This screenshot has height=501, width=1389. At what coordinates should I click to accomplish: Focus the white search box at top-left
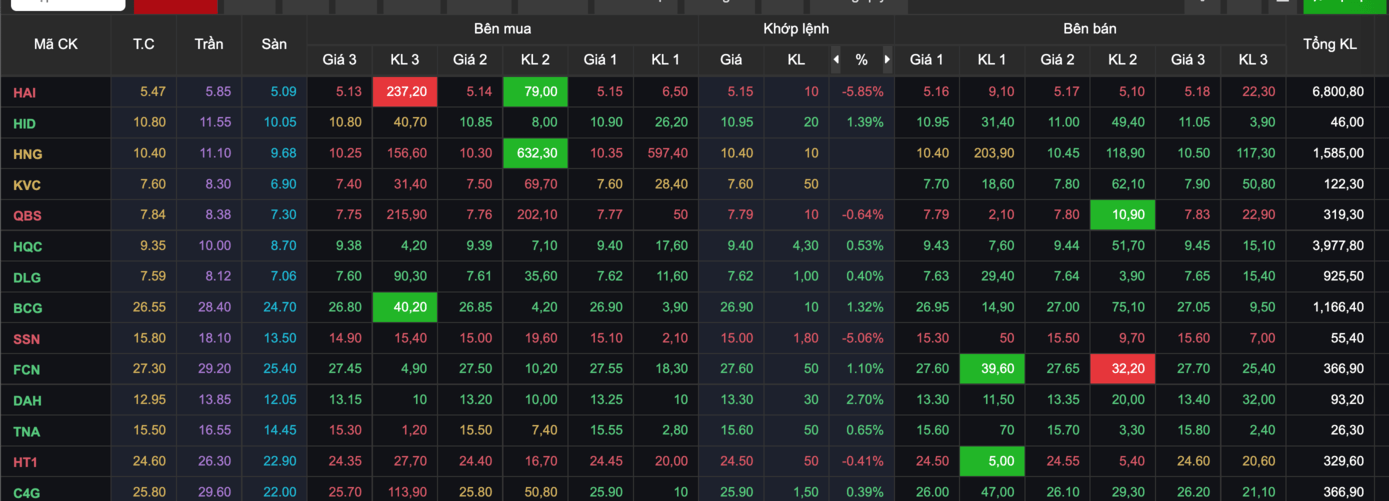[x=68, y=5]
